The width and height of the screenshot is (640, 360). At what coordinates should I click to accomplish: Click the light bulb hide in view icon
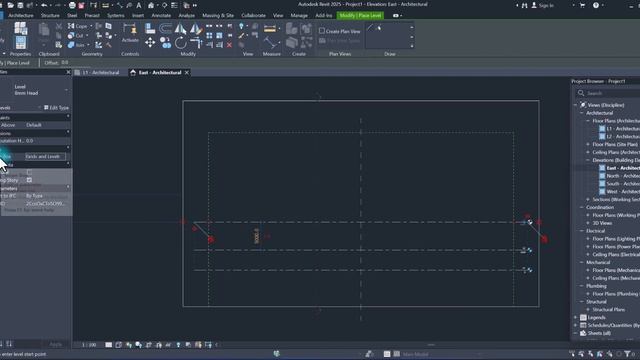pos(241,26)
